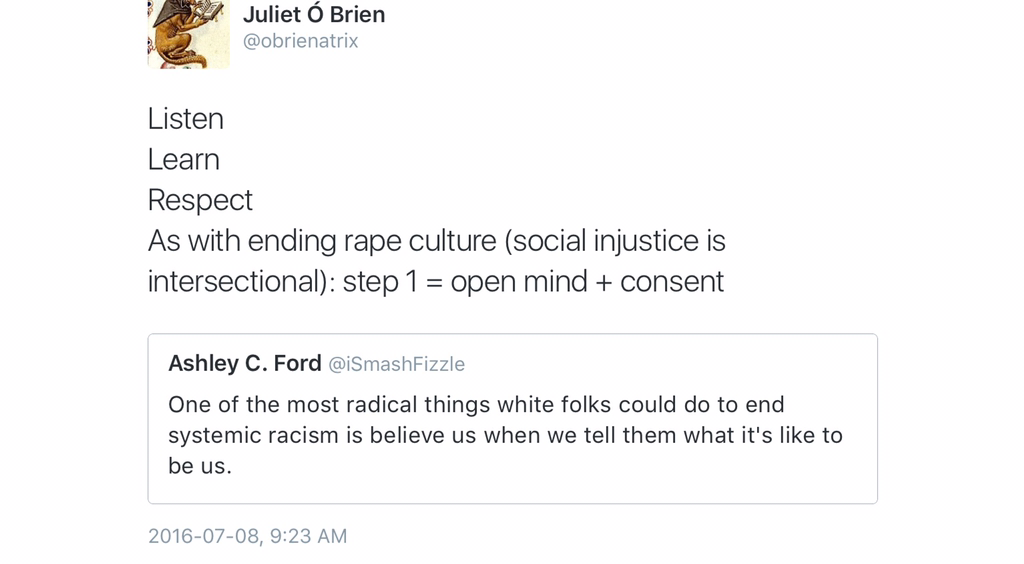Click the 9:23 AM time in the timestamp

tap(309, 536)
